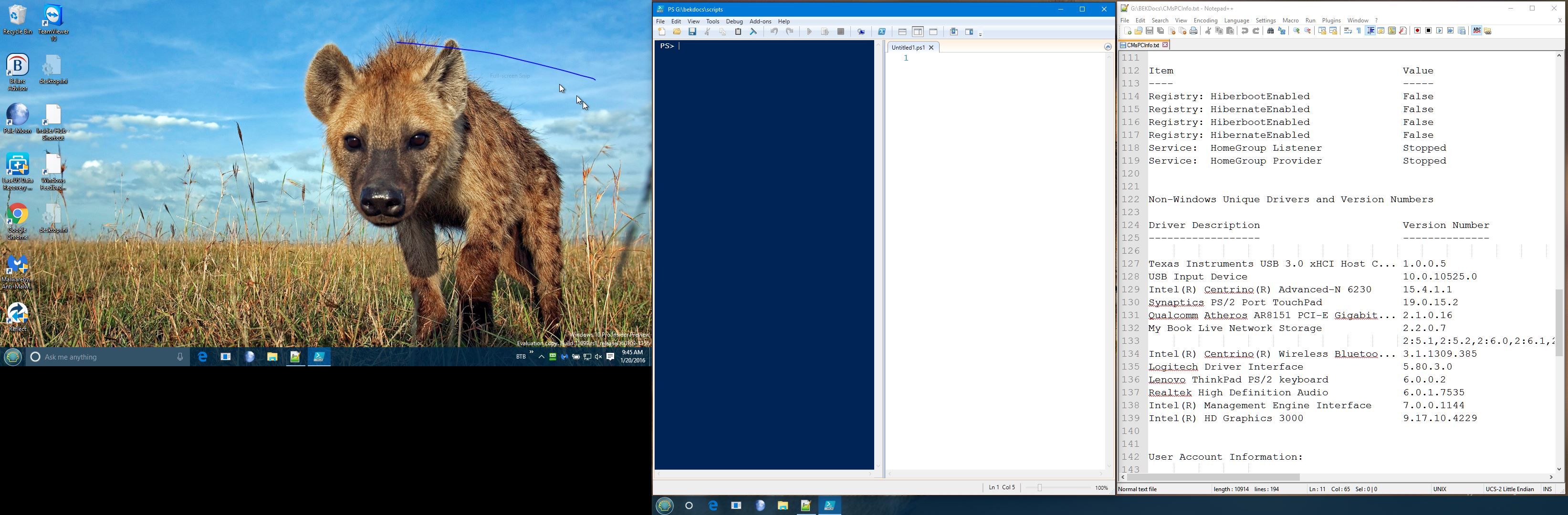This screenshot has width=1568, height=515.
Task: Expand ISE toolbar overflow options arrow
Action: point(981,34)
